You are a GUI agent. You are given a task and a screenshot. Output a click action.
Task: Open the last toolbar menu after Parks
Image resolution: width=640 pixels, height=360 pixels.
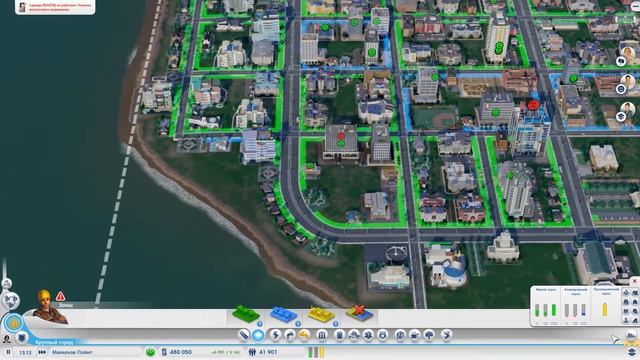tap(447, 335)
